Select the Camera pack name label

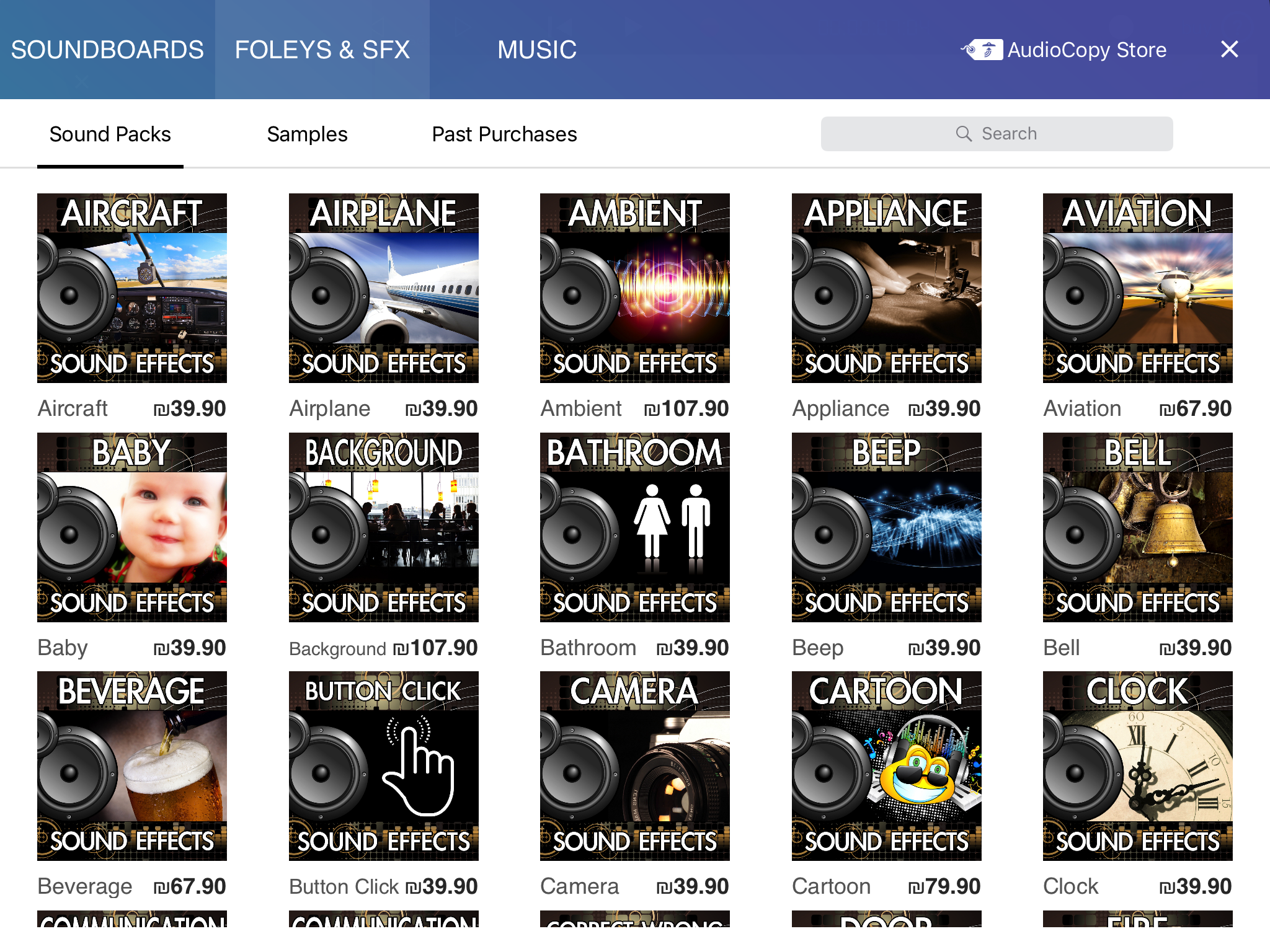(580, 886)
